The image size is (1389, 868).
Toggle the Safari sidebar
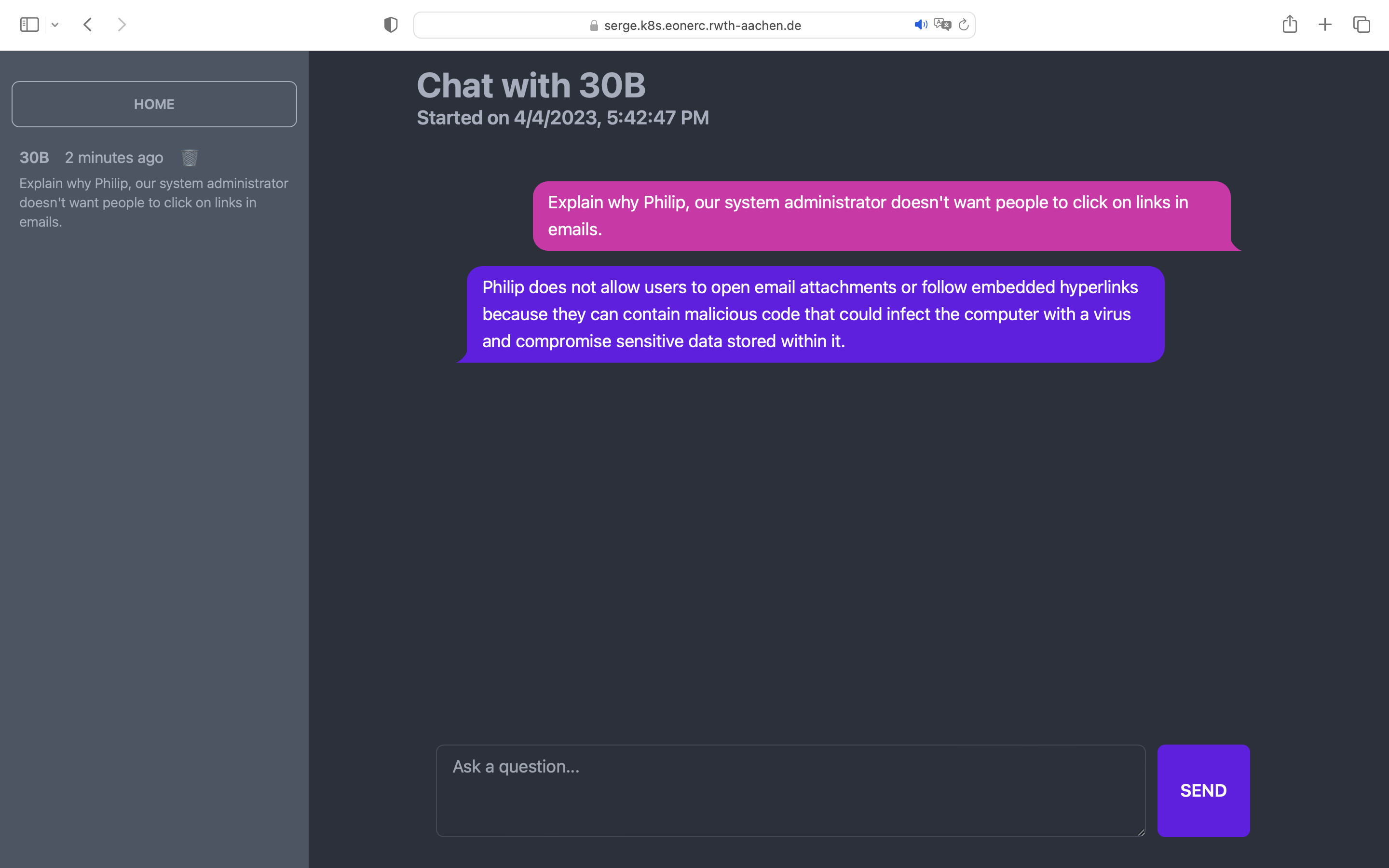click(x=29, y=25)
